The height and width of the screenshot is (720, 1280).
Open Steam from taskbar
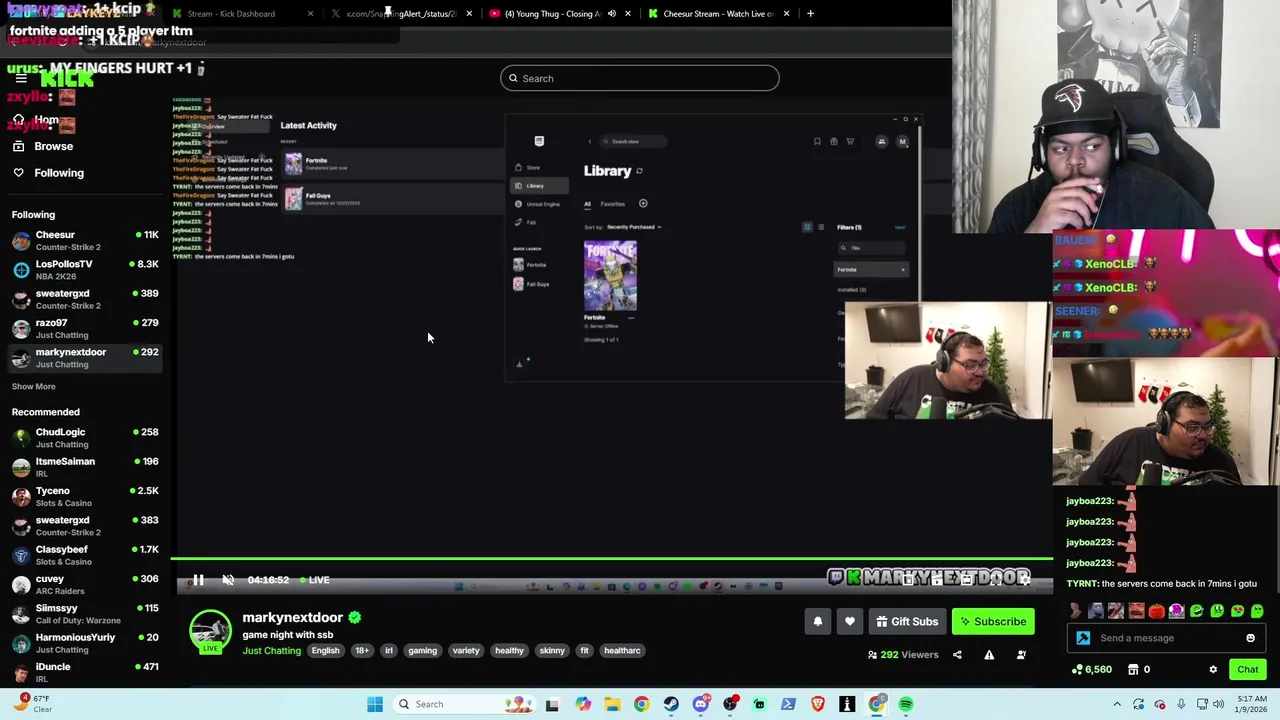pos(671,704)
